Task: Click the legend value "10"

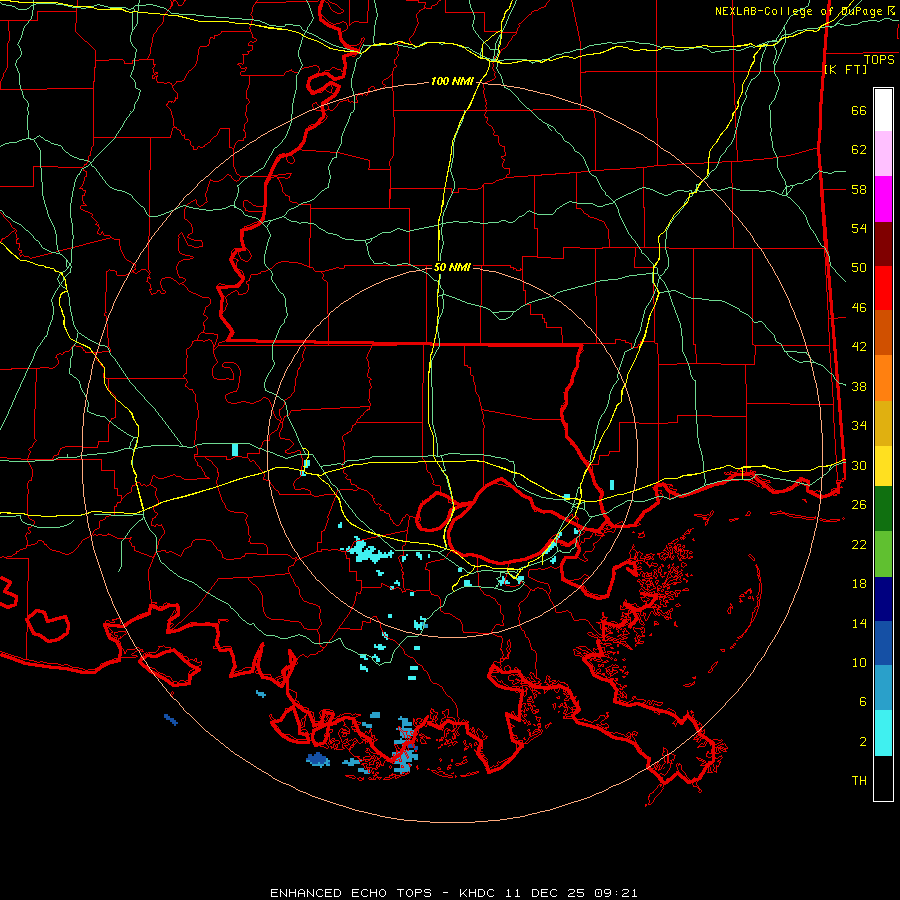Action: pyautogui.click(x=859, y=662)
